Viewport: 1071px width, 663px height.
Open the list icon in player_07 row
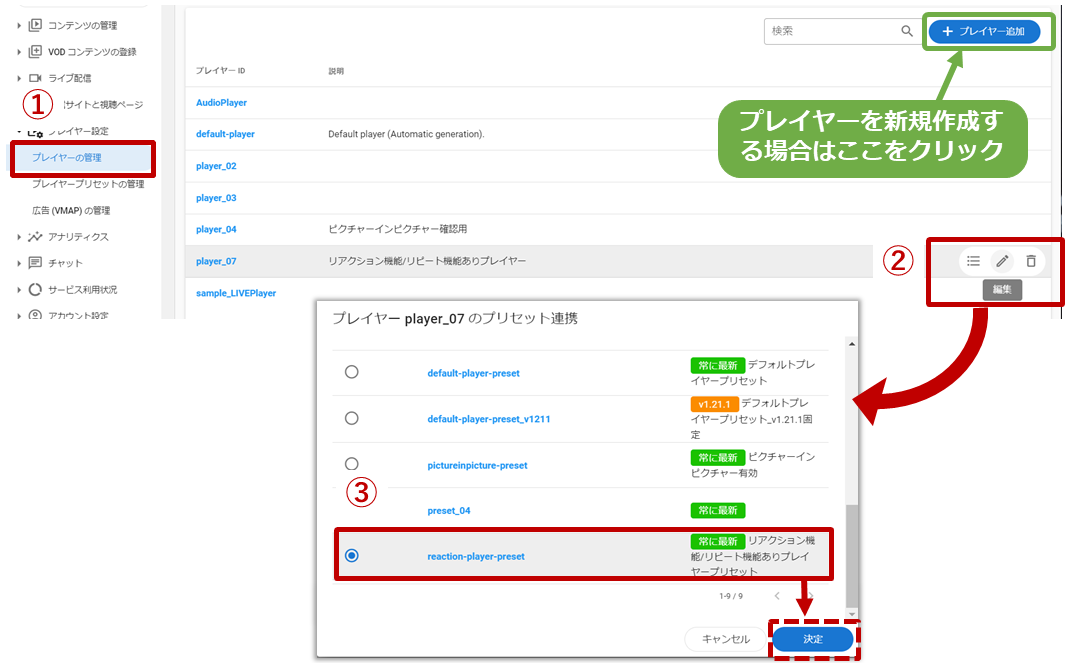(x=973, y=261)
